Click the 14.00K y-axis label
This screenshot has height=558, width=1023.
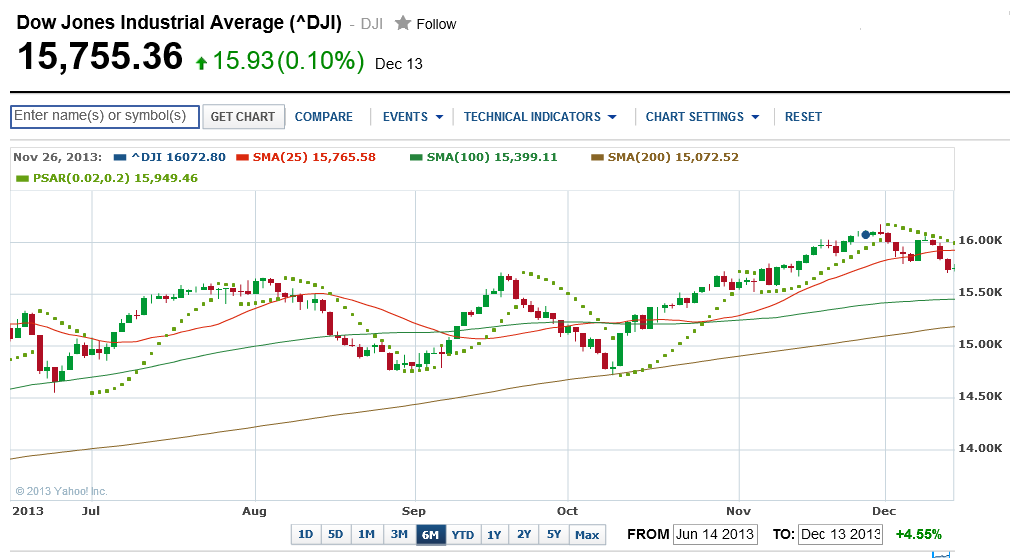tap(980, 448)
